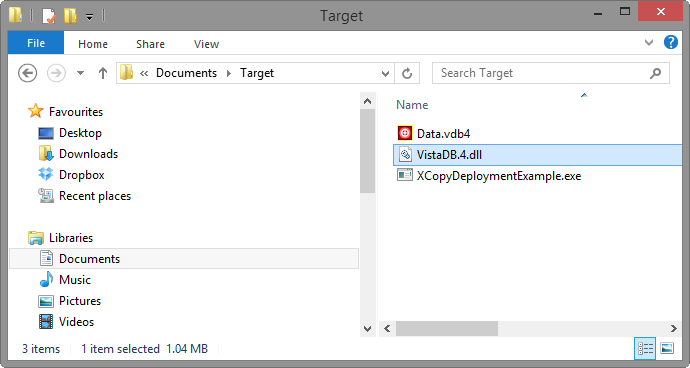
Task: Open Desktop under Favourites
Action: pos(81,133)
